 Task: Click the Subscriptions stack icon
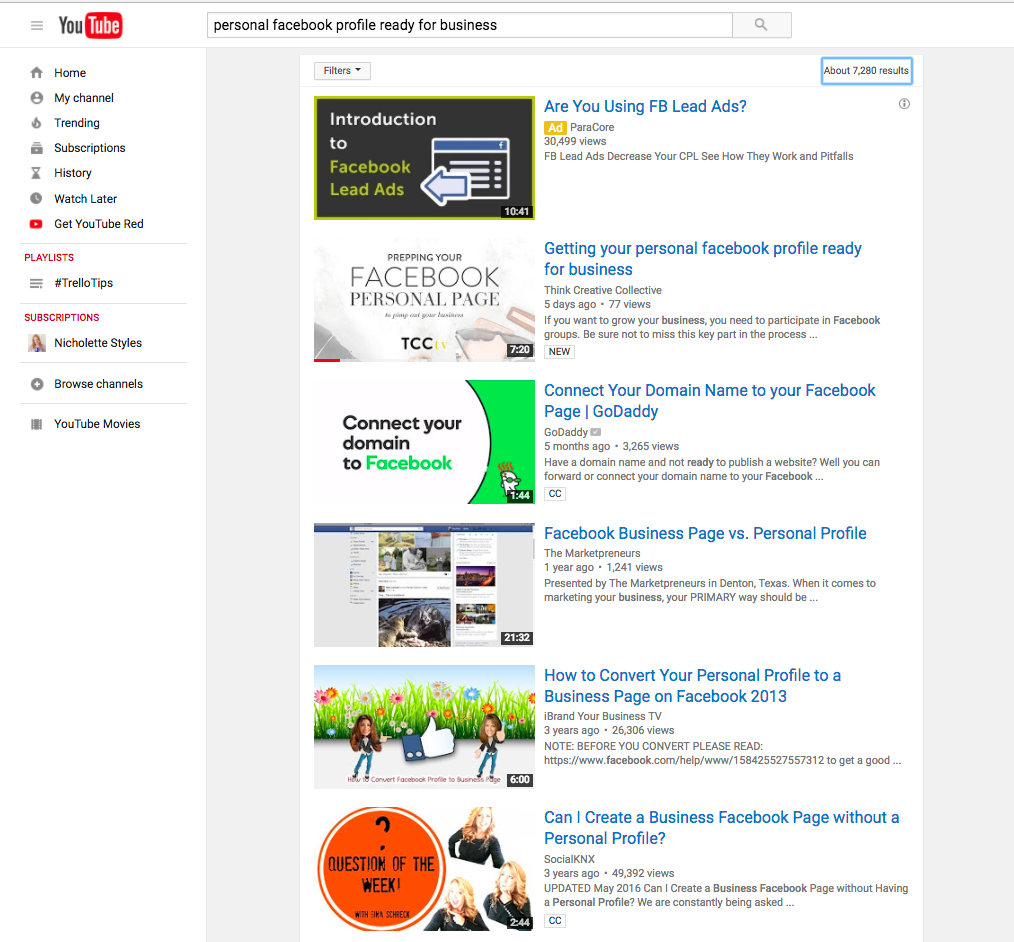[x=37, y=148]
